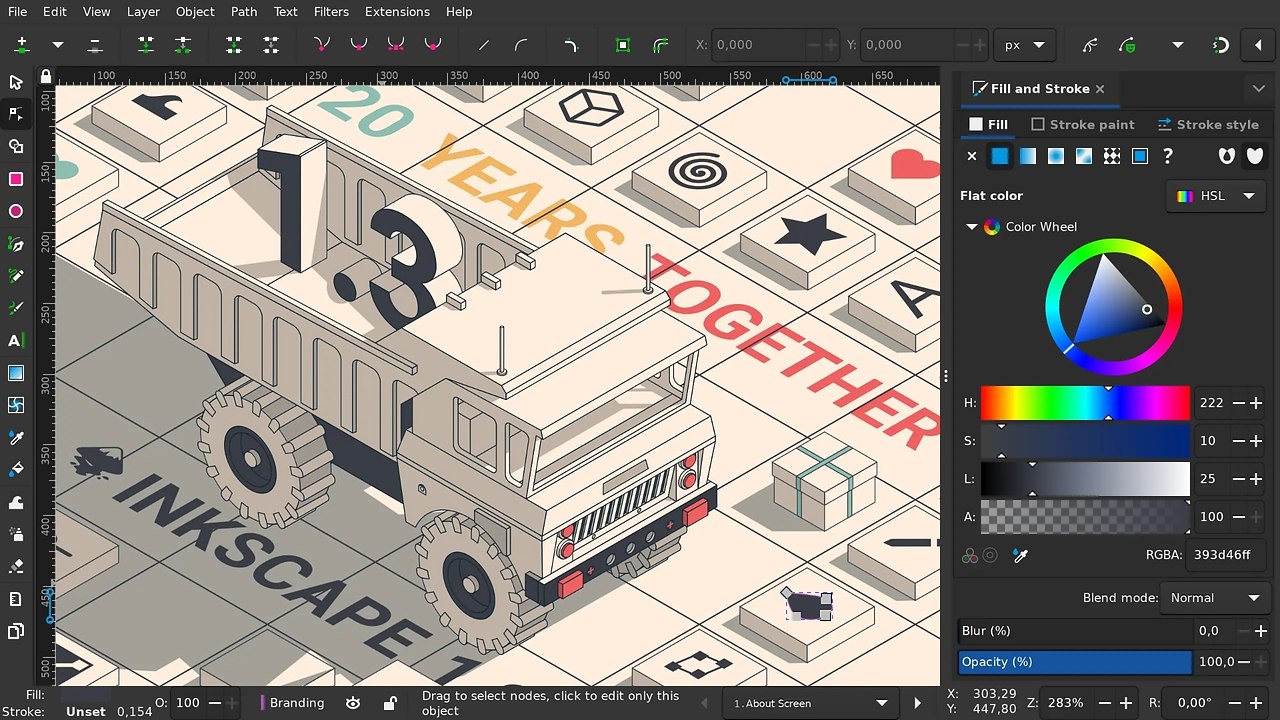
Task: Make selected nodes symmetric
Action: pyautogui.click(x=395, y=45)
